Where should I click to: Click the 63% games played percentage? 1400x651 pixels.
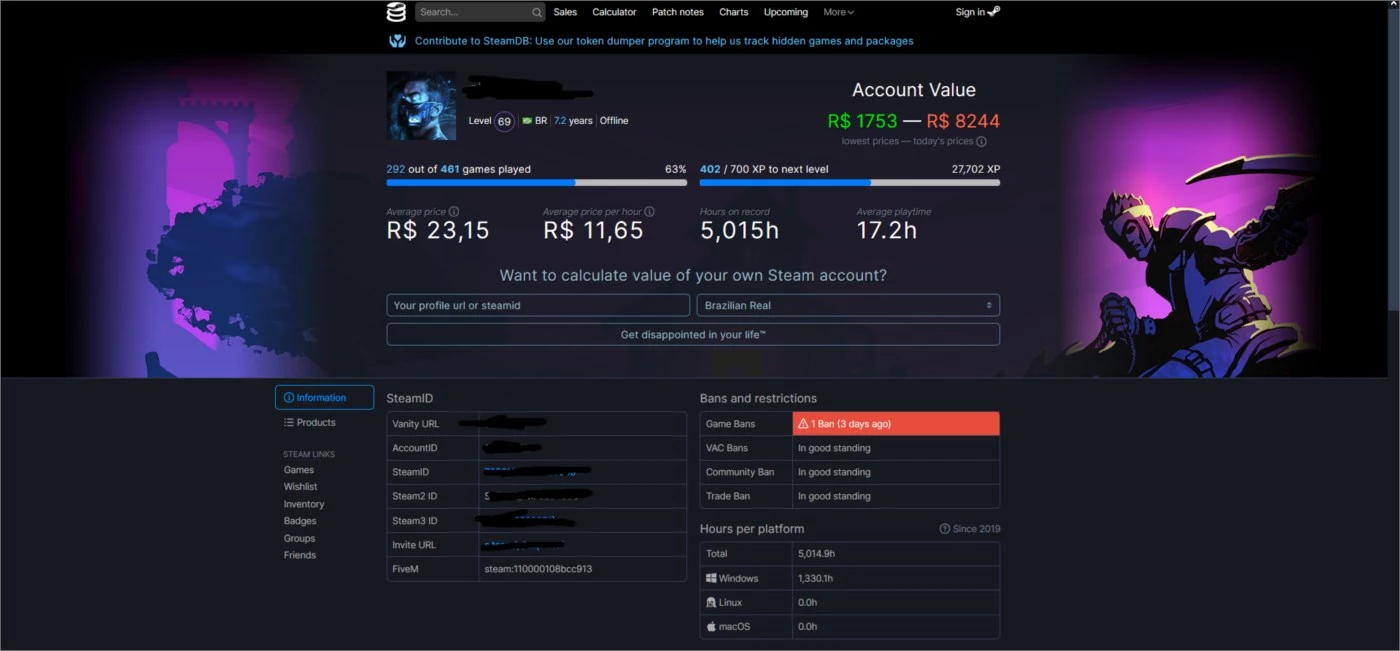point(676,169)
